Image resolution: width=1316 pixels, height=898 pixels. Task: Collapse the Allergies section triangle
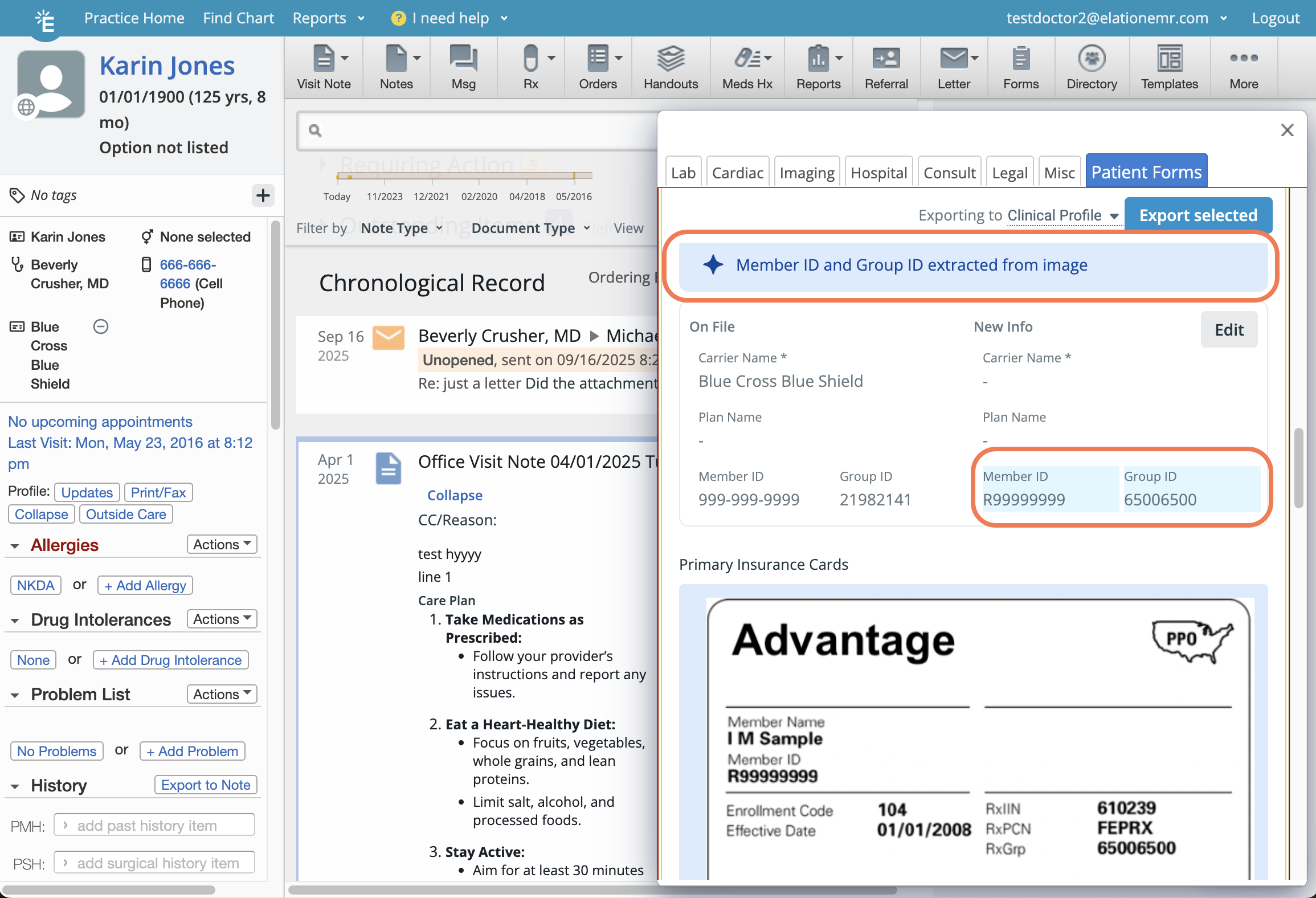click(x=15, y=546)
